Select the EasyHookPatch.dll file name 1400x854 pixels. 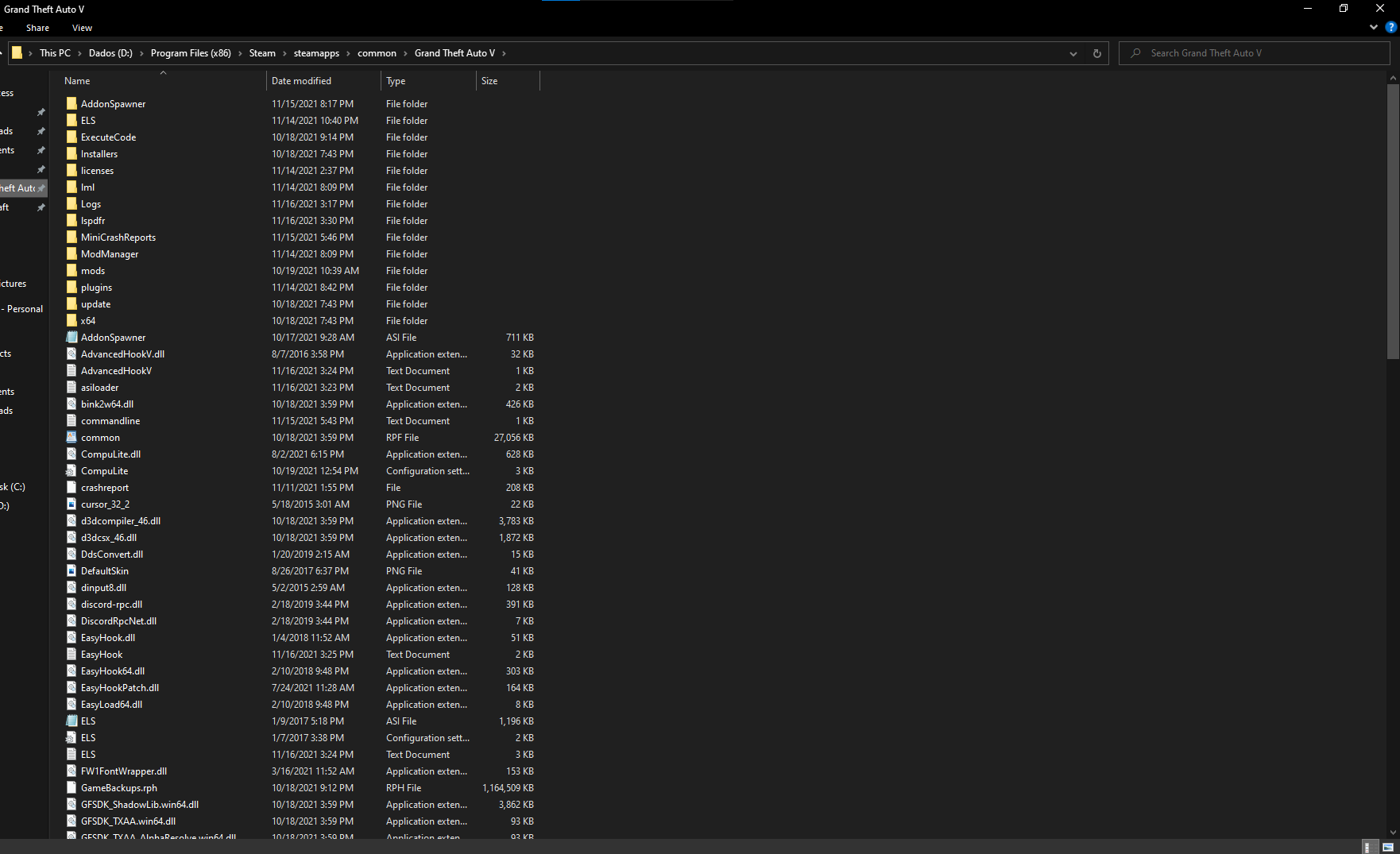(x=120, y=688)
